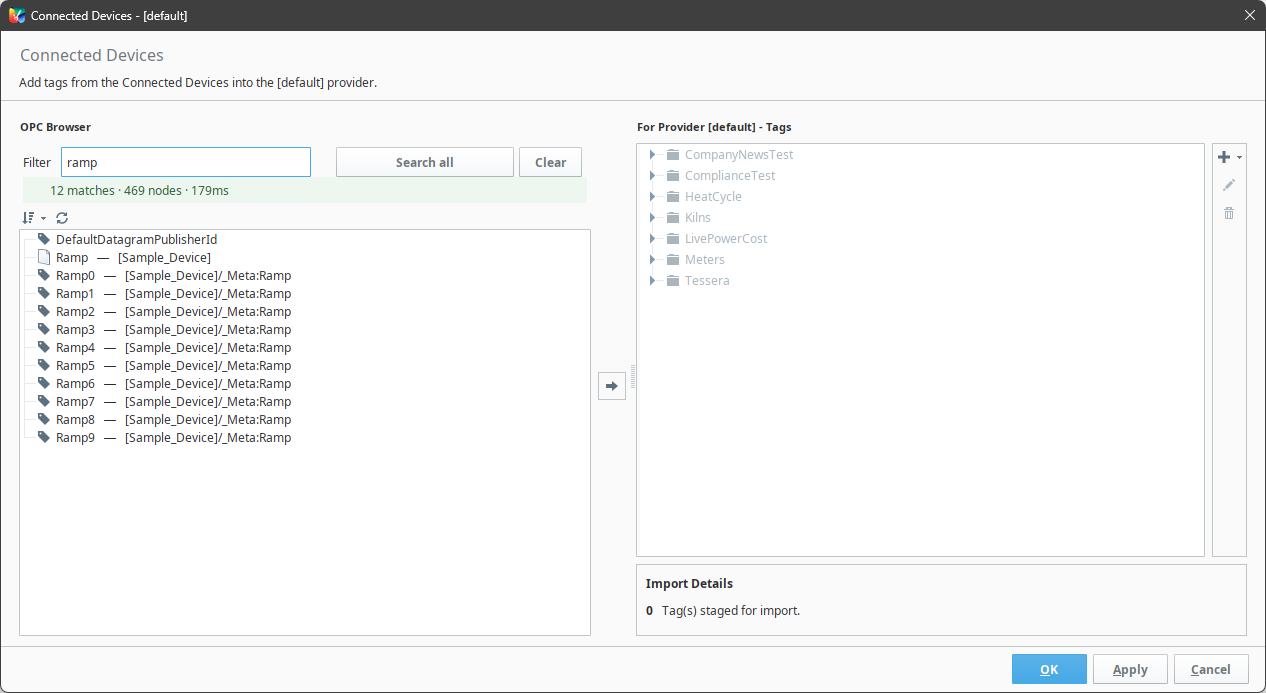Click the ComplianceTest folder icon
Viewport: 1266px width, 693px height.
pos(673,176)
